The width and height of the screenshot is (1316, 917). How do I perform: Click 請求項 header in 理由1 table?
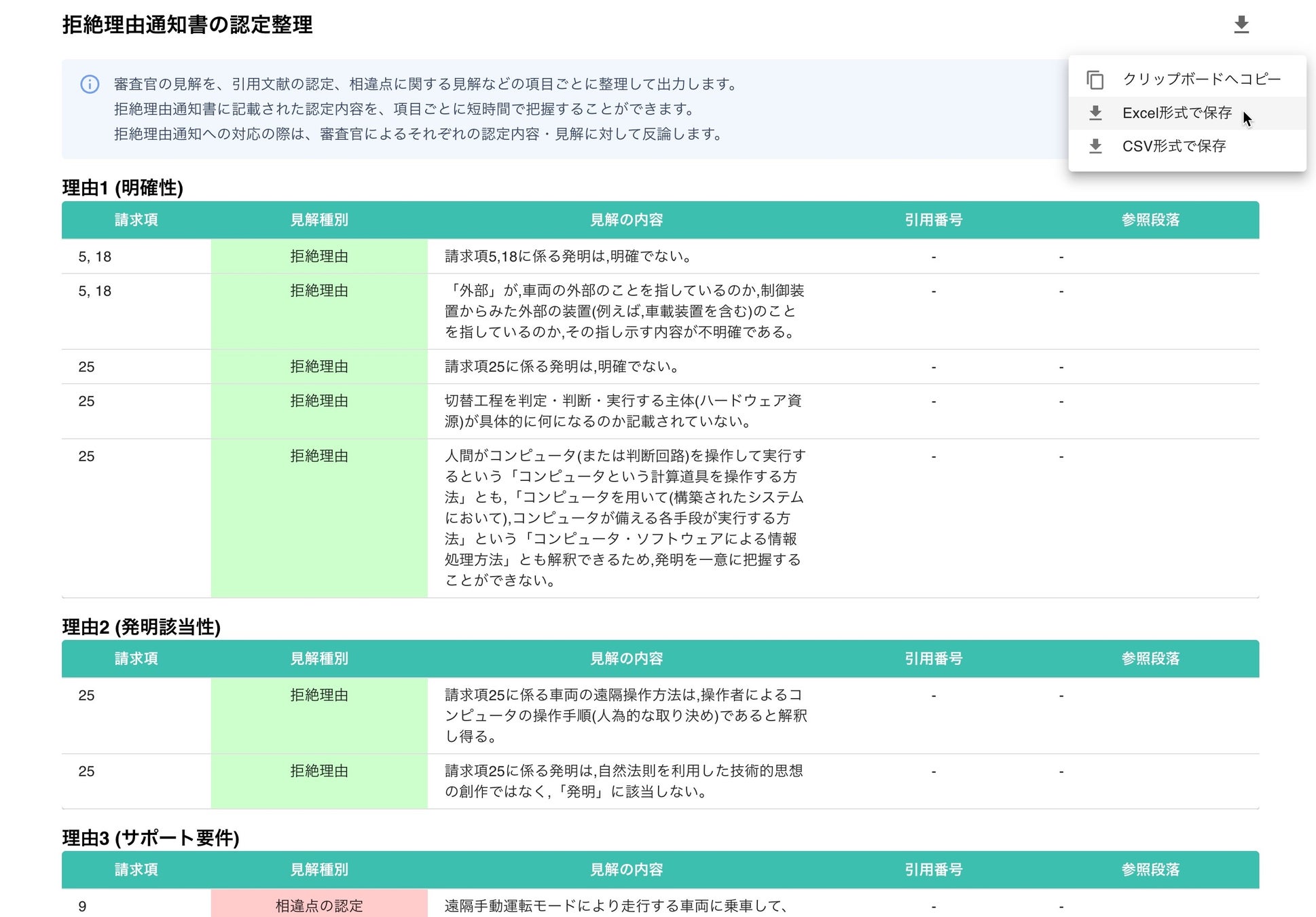pos(136,219)
